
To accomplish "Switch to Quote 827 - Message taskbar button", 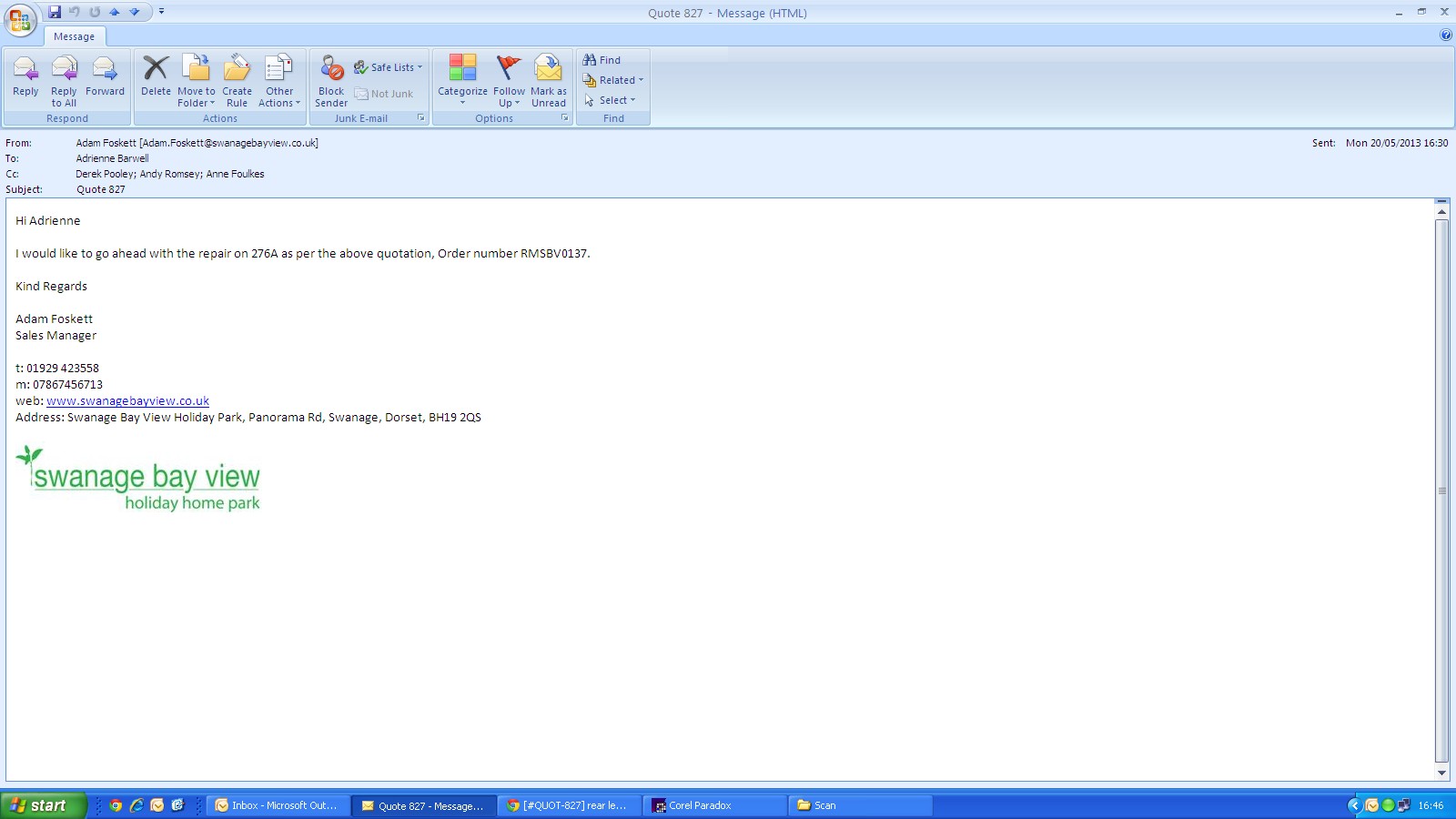I will click(x=426, y=805).
